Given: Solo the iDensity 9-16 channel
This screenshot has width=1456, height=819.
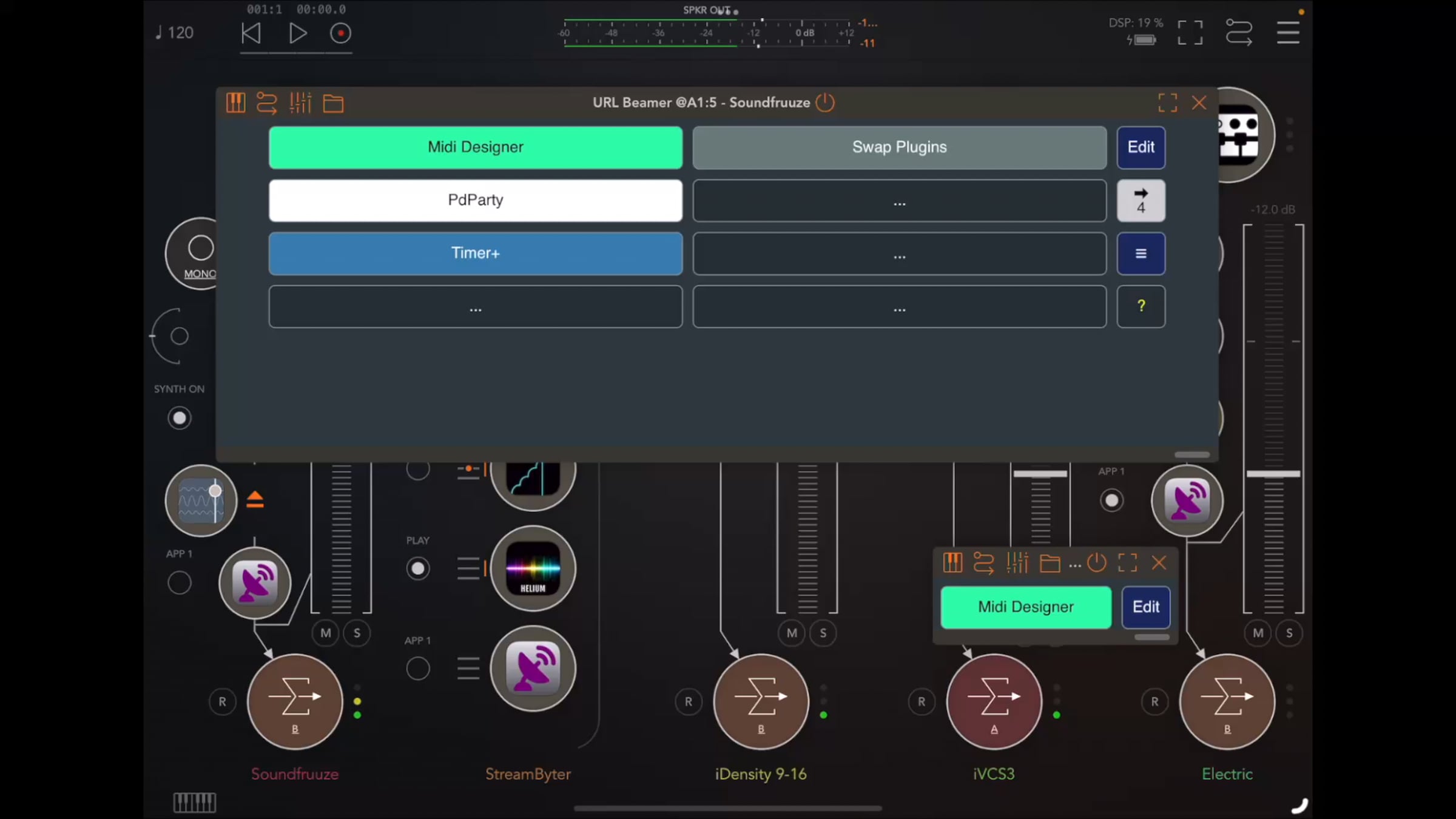Looking at the screenshot, I should tap(823, 633).
